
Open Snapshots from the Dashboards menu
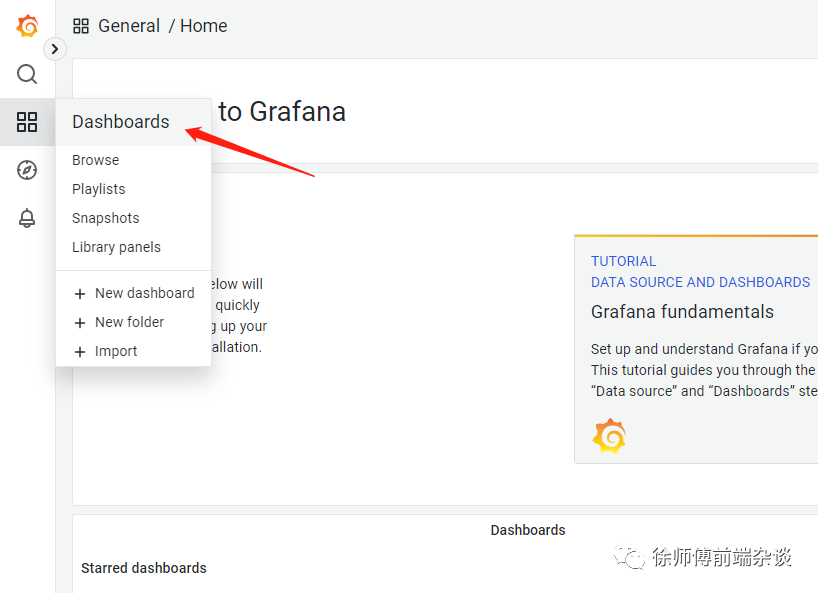point(105,218)
